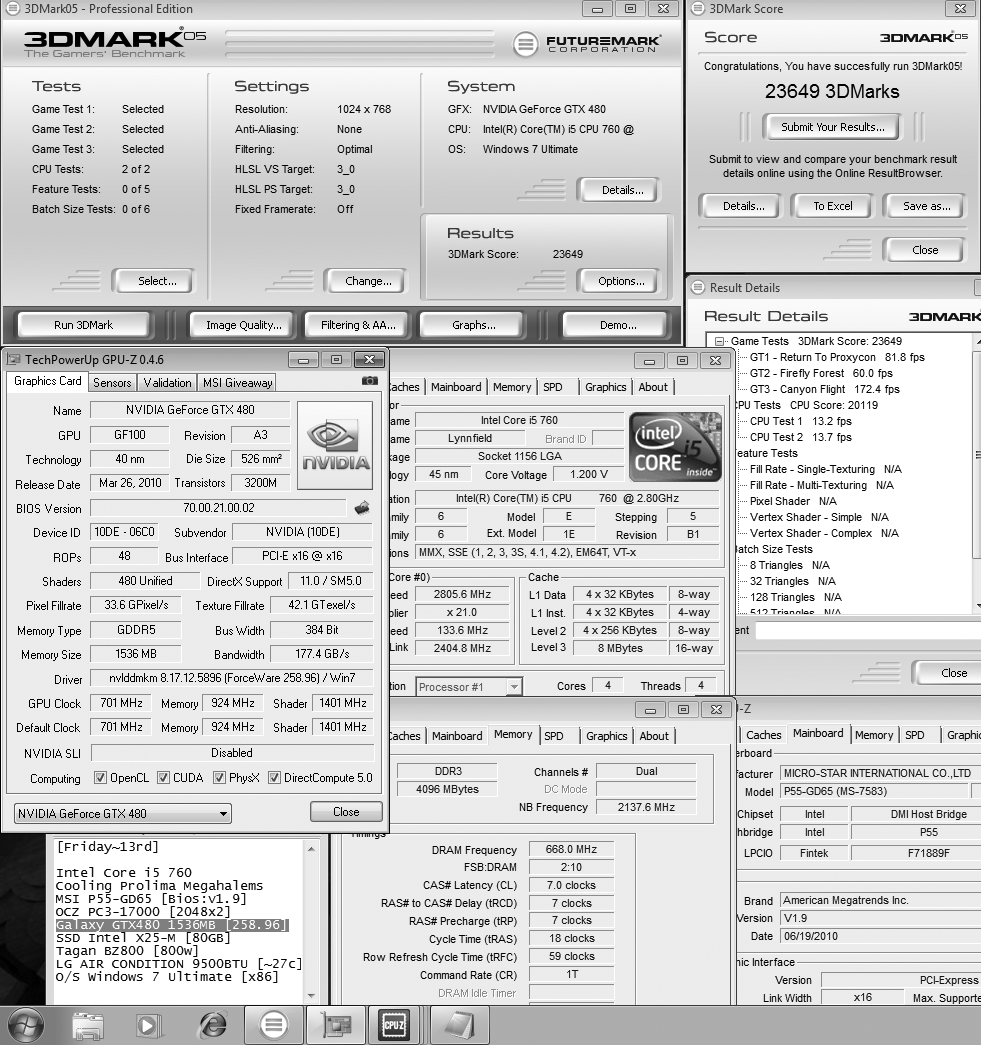This screenshot has height=1045, width=981.
Task: Click the GPU-Z screenshot camera icon
Action: 369,381
